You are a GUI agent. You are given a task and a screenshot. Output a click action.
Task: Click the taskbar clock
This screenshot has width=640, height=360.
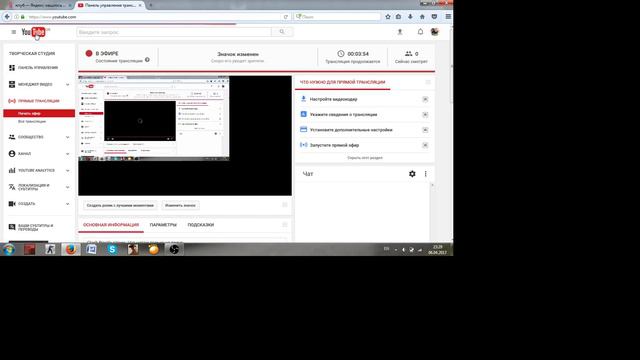point(438,250)
